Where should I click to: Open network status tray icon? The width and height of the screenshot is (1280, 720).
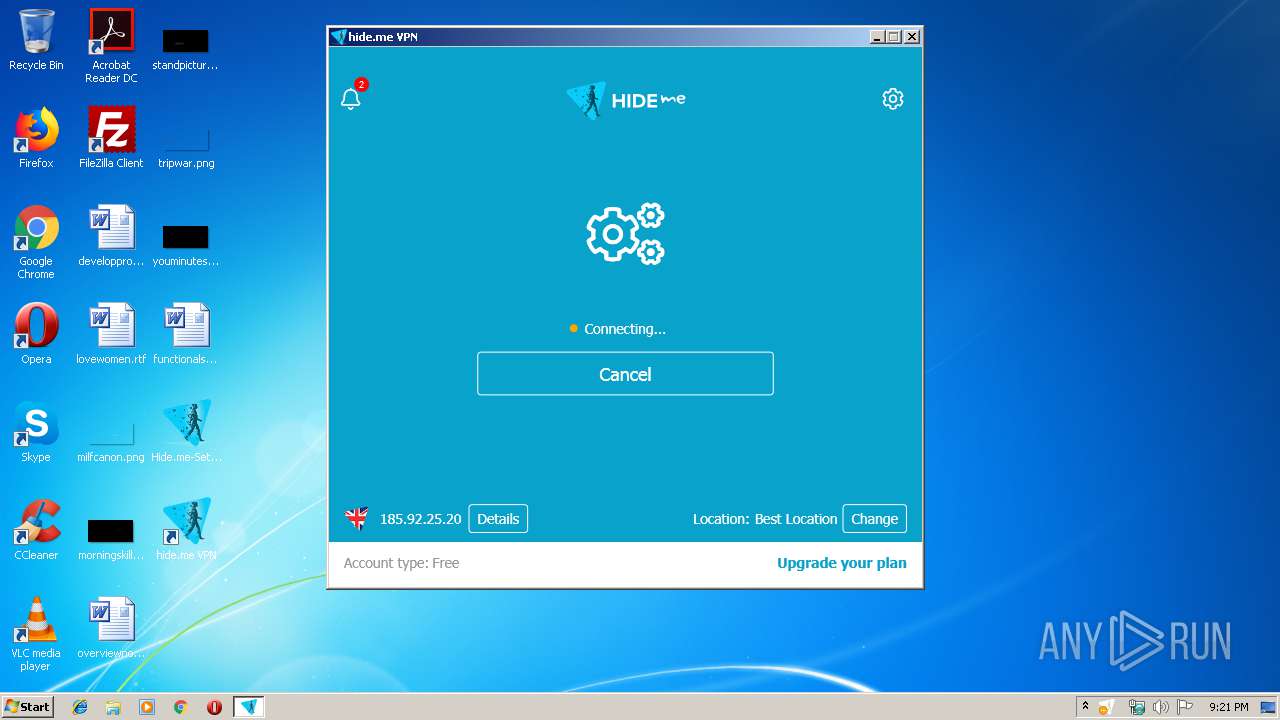click(1136, 707)
